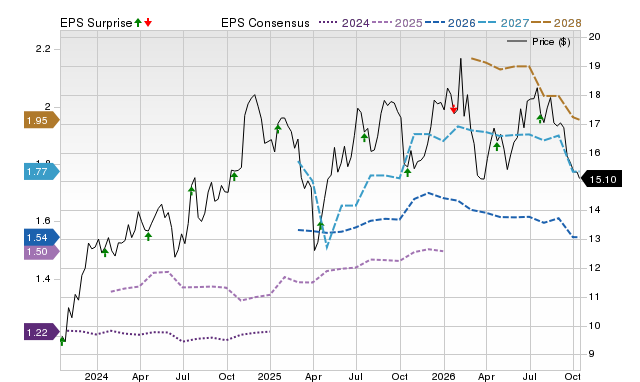Click the 16 label on the price axis
Screen dimensions: 640x382
[594, 152]
